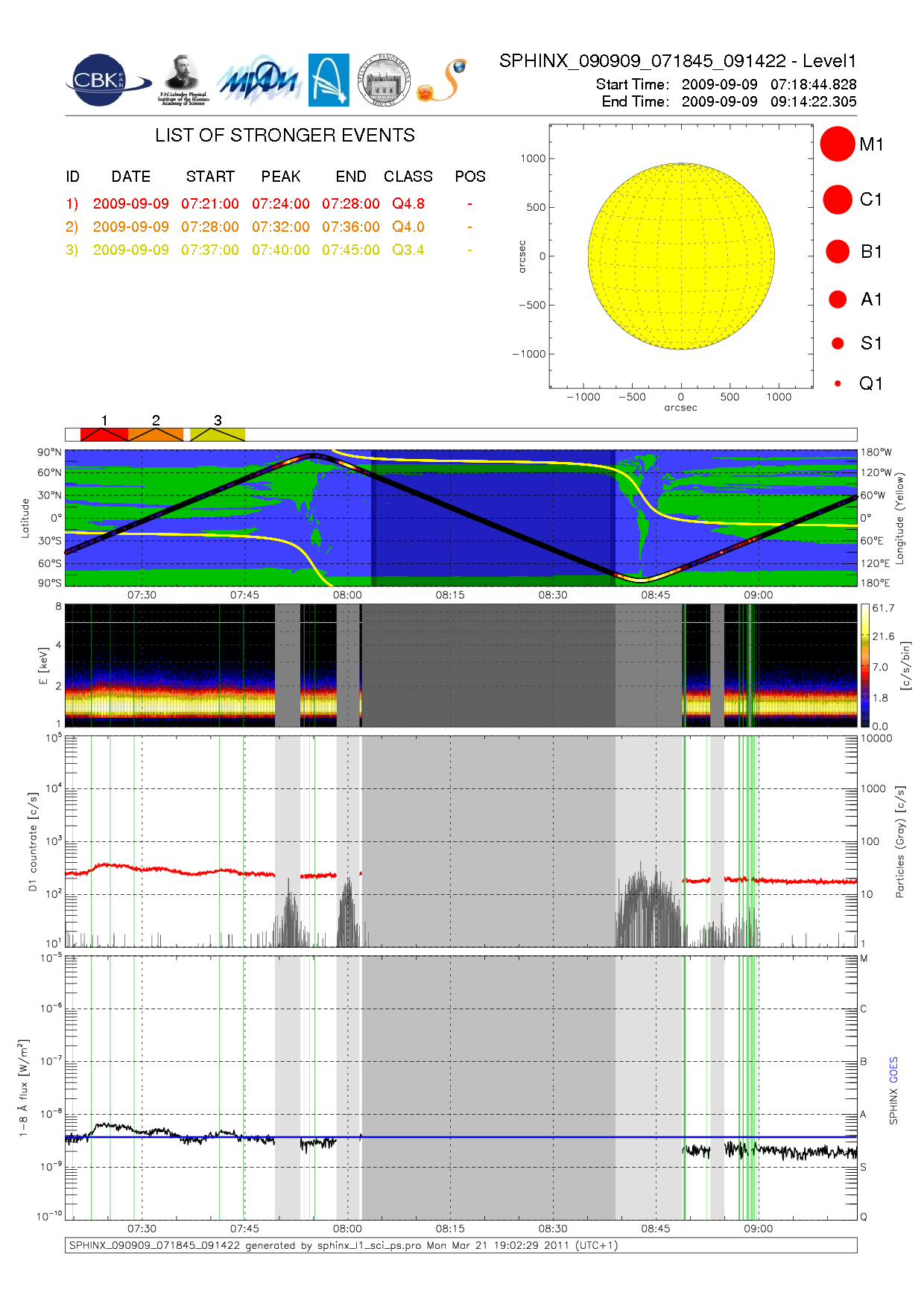This screenshot has width=924, height=1307.
Task: Click event 3 peak time 07:40:00
Action: 281,250
